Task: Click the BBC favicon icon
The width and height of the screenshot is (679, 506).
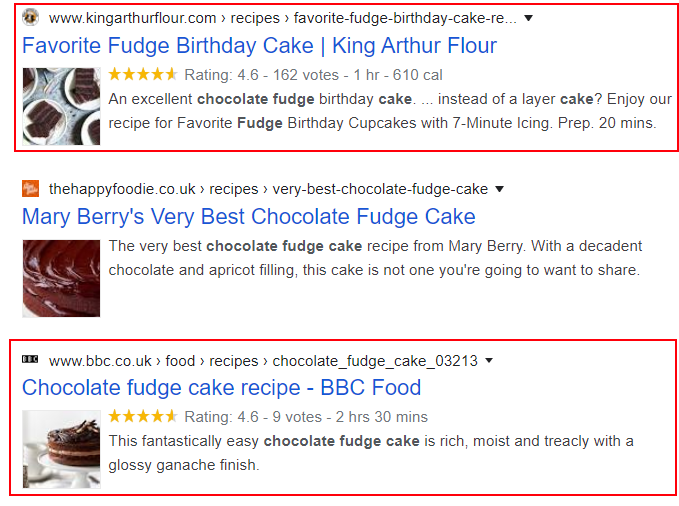Action: click(30, 359)
